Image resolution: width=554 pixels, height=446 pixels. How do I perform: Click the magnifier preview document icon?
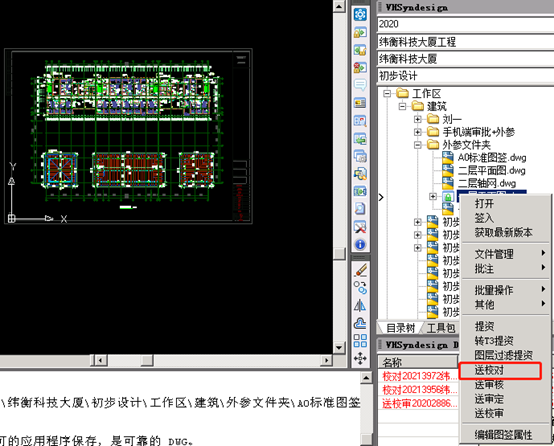(360, 209)
